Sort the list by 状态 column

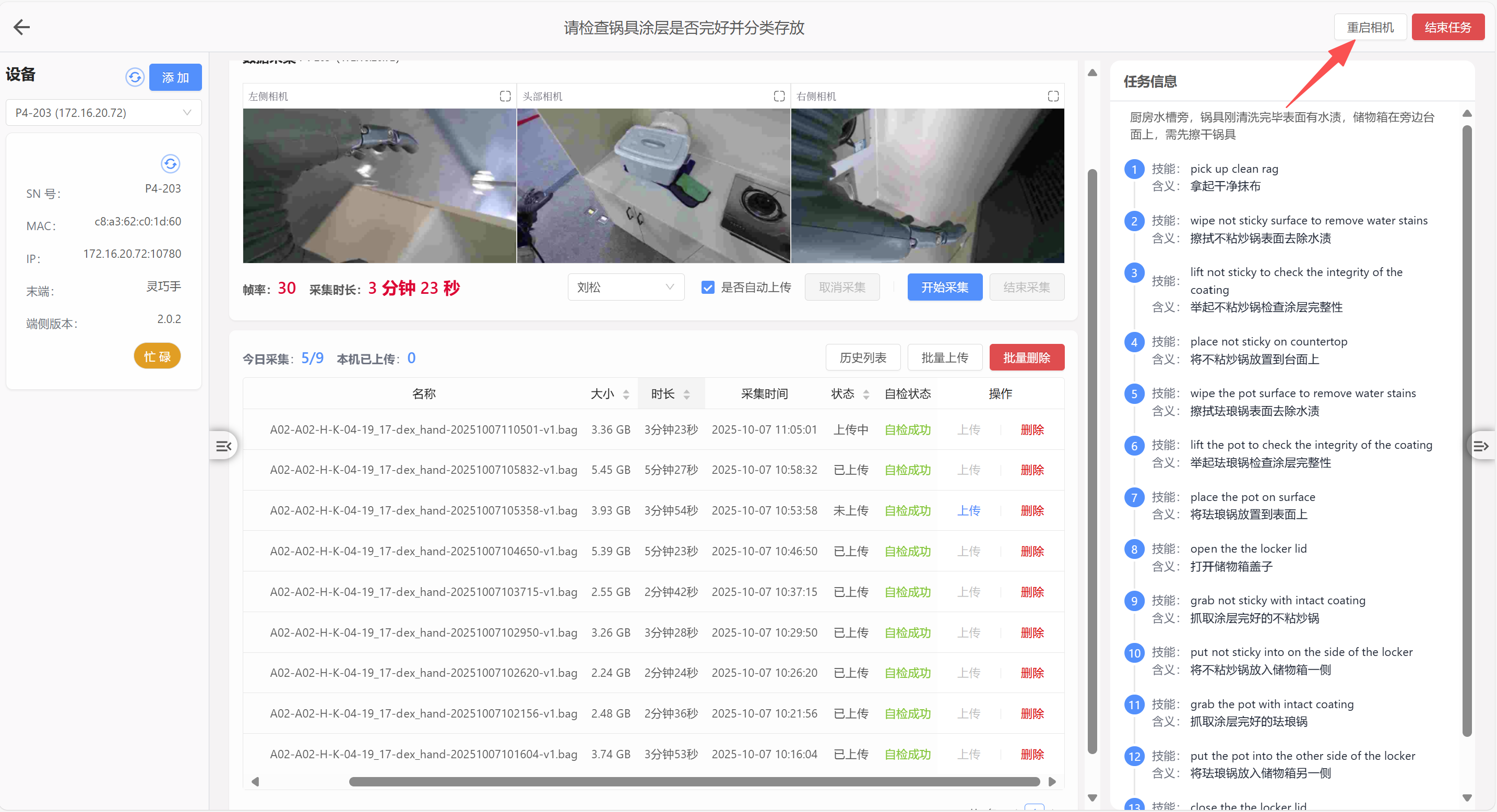pyautogui.click(x=866, y=395)
